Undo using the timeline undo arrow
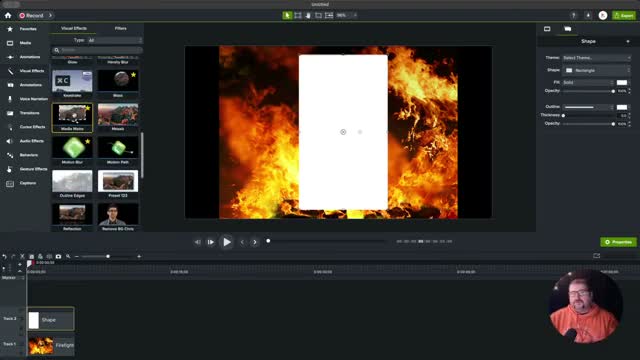The image size is (640, 360). point(4,256)
